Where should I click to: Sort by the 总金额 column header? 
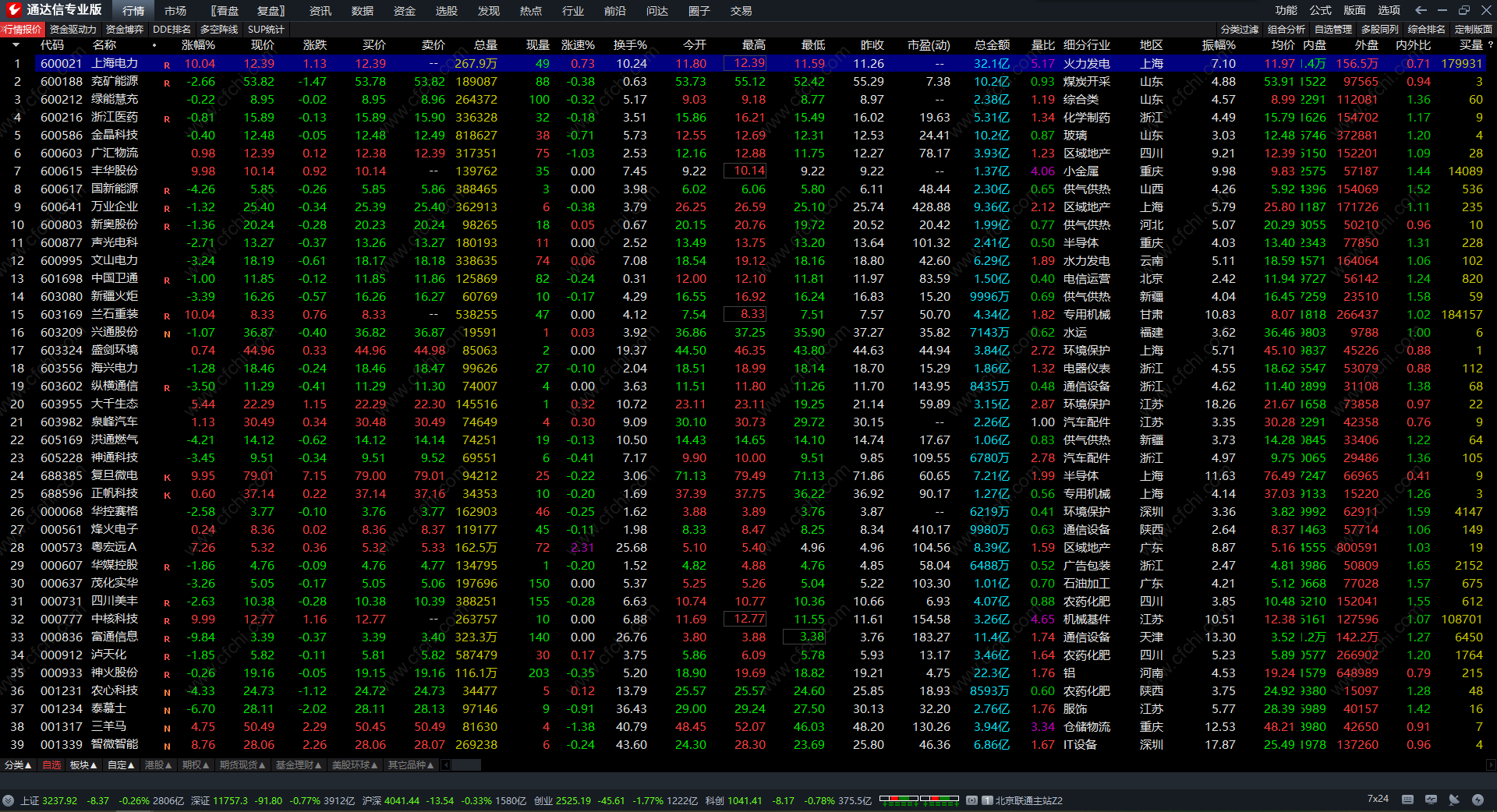click(992, 45)
